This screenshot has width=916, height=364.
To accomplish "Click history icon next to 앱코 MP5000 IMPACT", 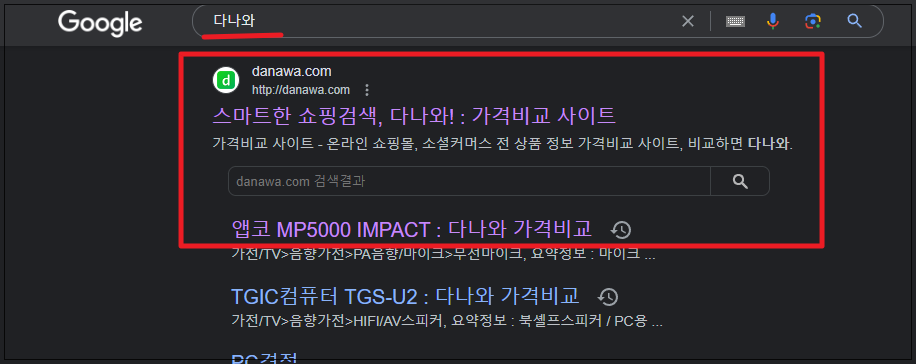I will coord(621,230).
